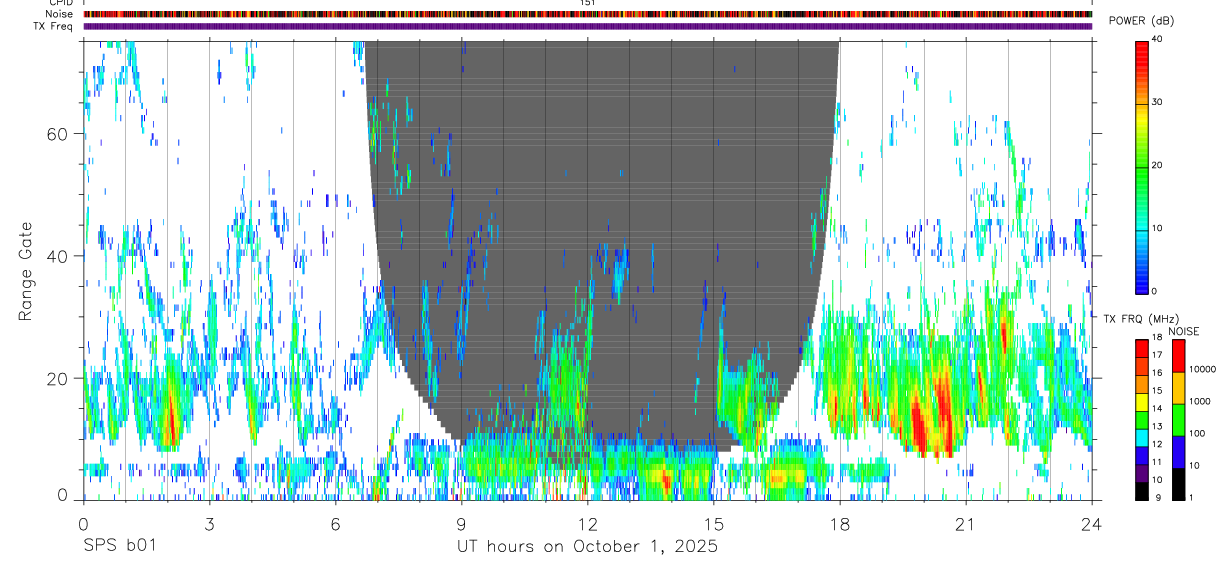The width and height of the screenshot is (1228, 567).
Task: Click noise legend value '10000'
Action: coord(1204,369)
